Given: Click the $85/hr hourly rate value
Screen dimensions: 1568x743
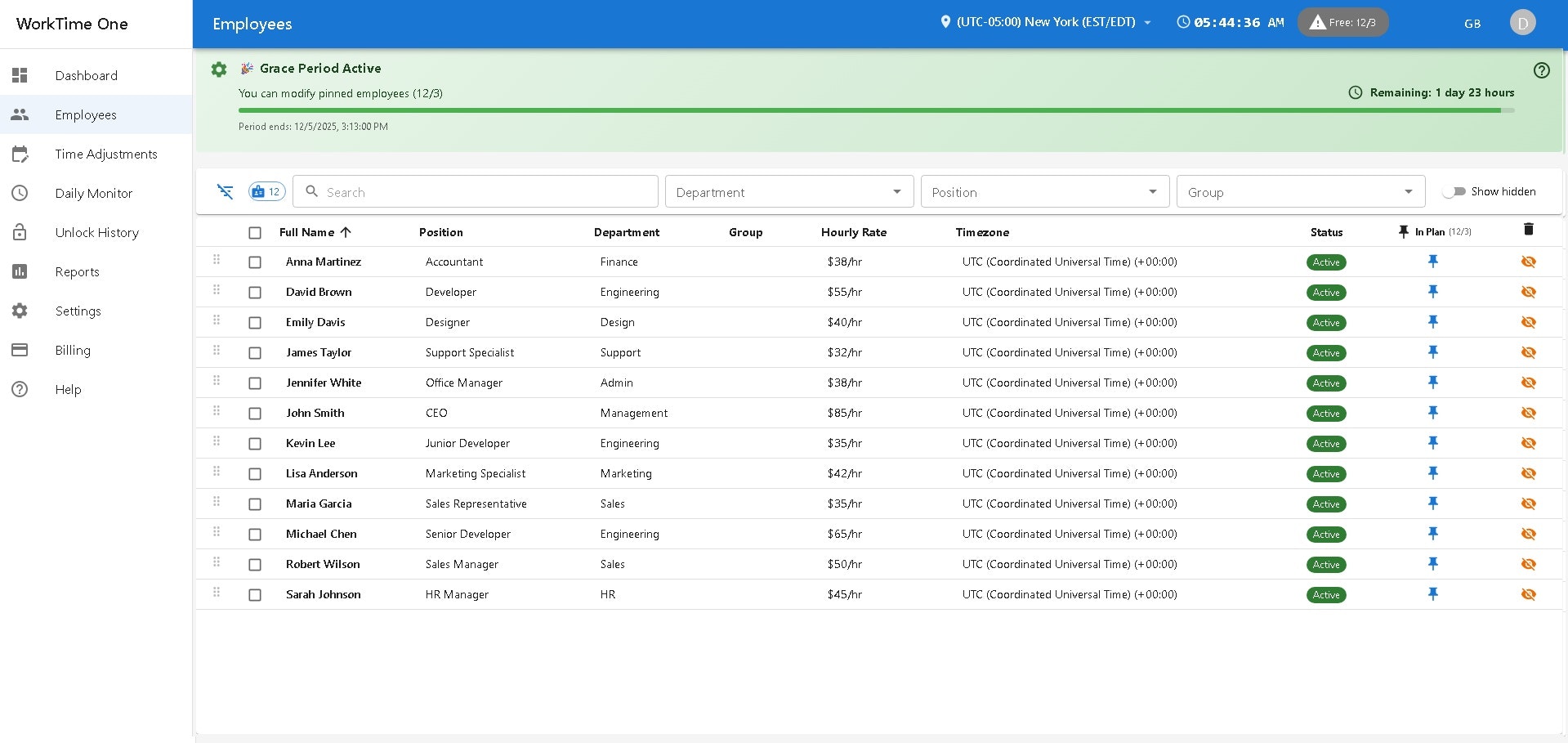Looking at the screenshot, I should pyautogui.click(x=845, y=413).
